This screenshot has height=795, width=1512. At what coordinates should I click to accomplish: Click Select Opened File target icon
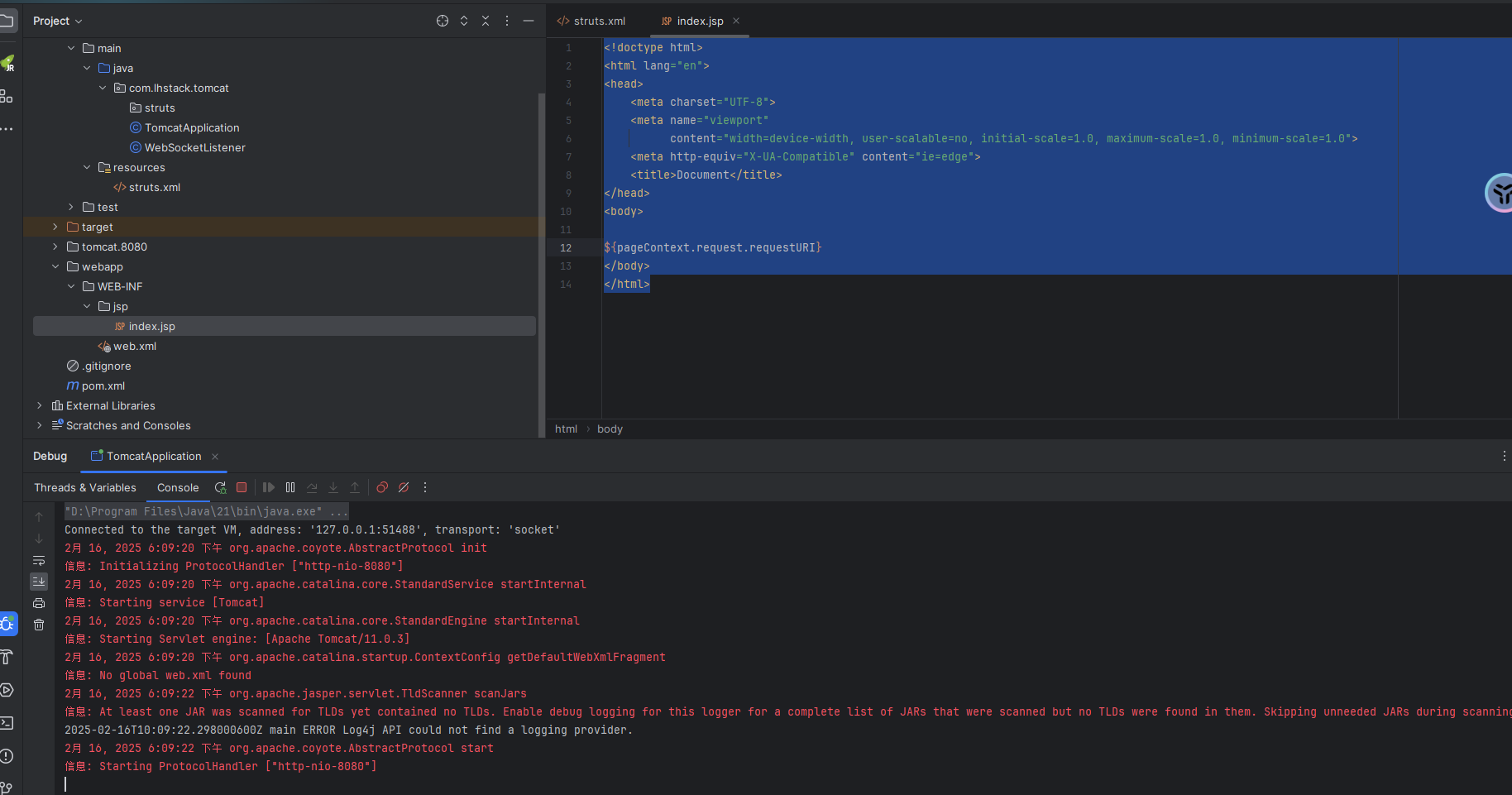(443, 21)
